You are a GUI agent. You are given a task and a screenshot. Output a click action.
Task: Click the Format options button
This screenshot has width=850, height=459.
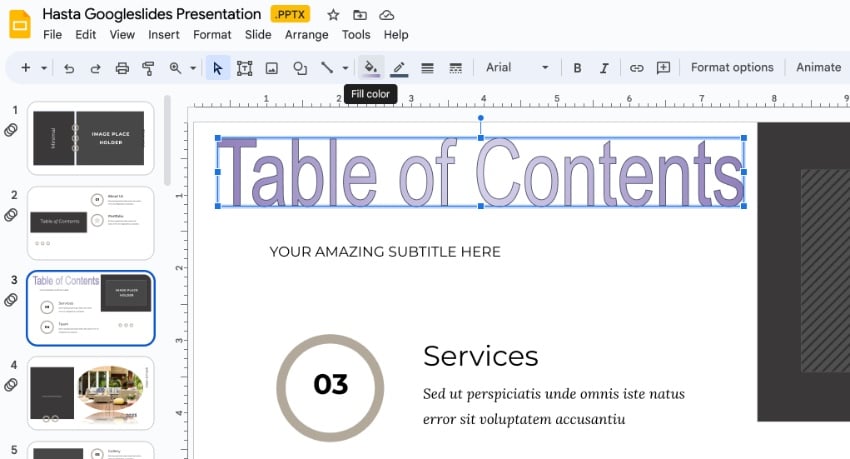point(732,68)
